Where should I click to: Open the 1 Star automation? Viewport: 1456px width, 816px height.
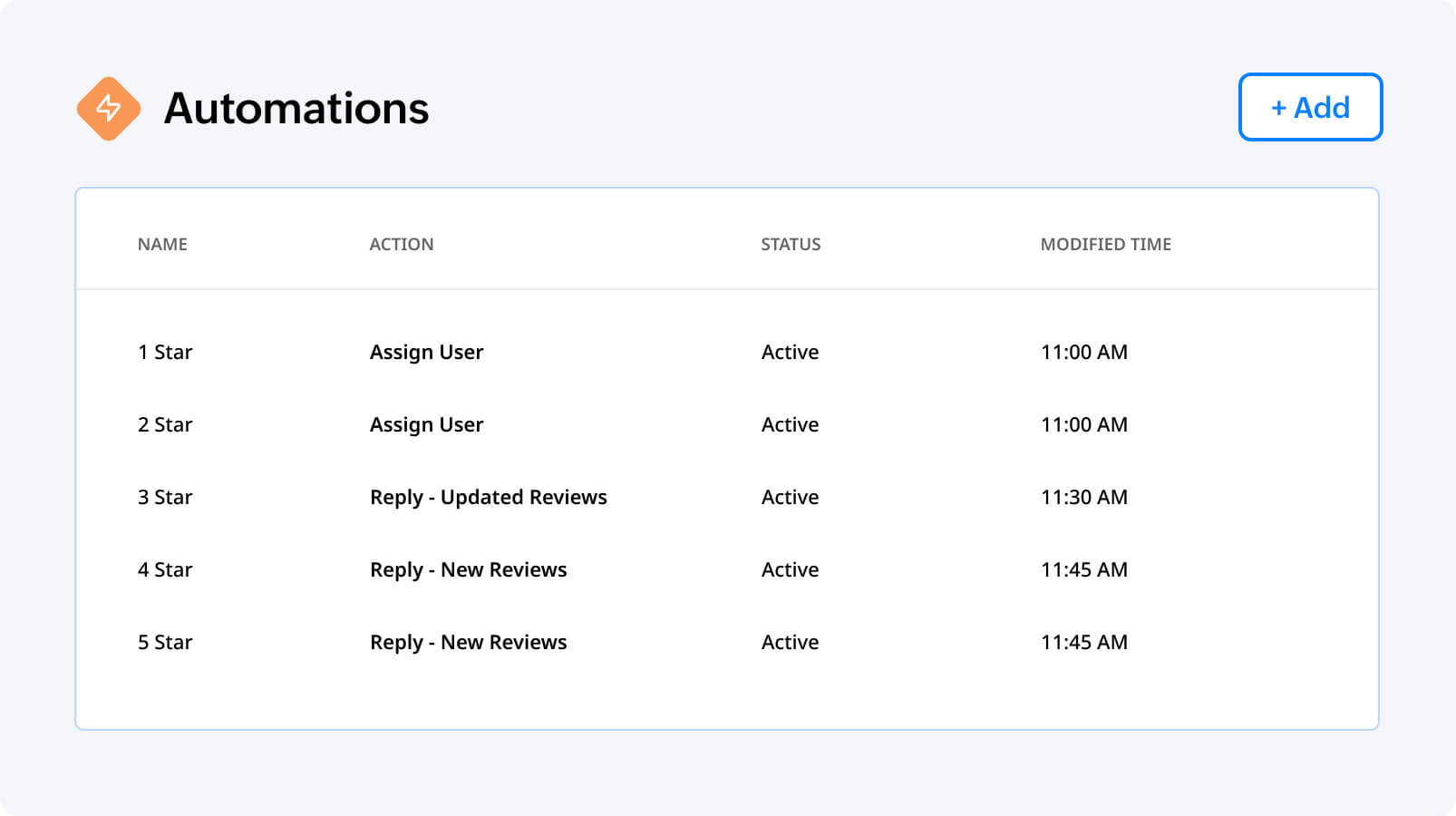(165, 352)
